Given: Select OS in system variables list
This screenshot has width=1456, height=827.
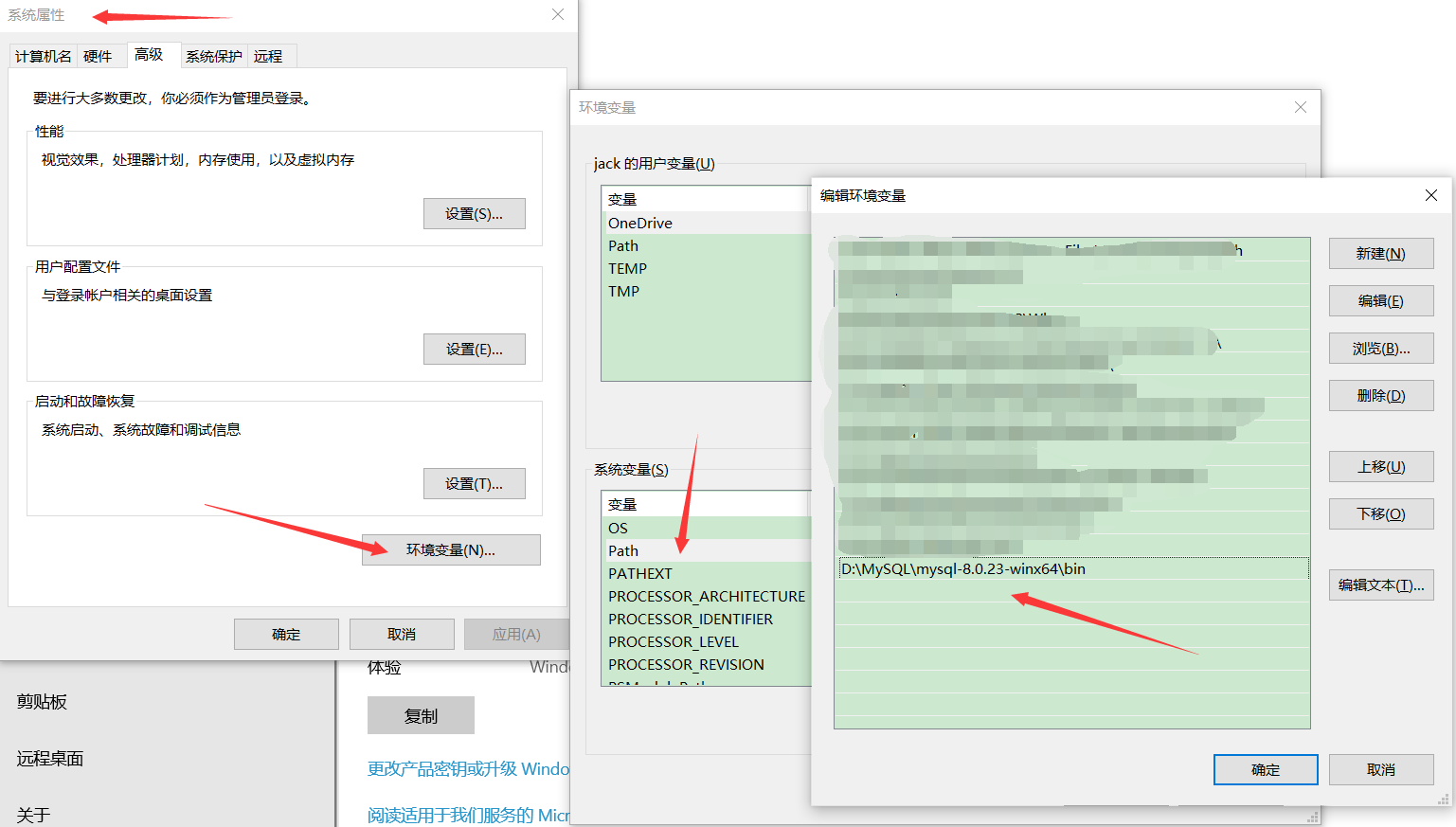Looking at the screenshot, I should click(707, 528).
